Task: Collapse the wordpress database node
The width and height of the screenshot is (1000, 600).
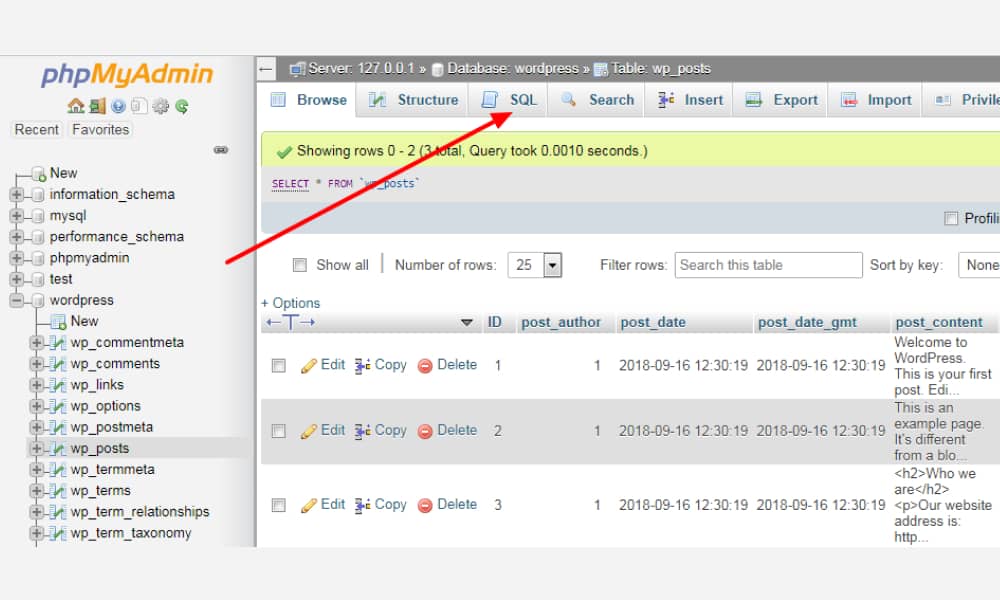Action: (17, 300)
